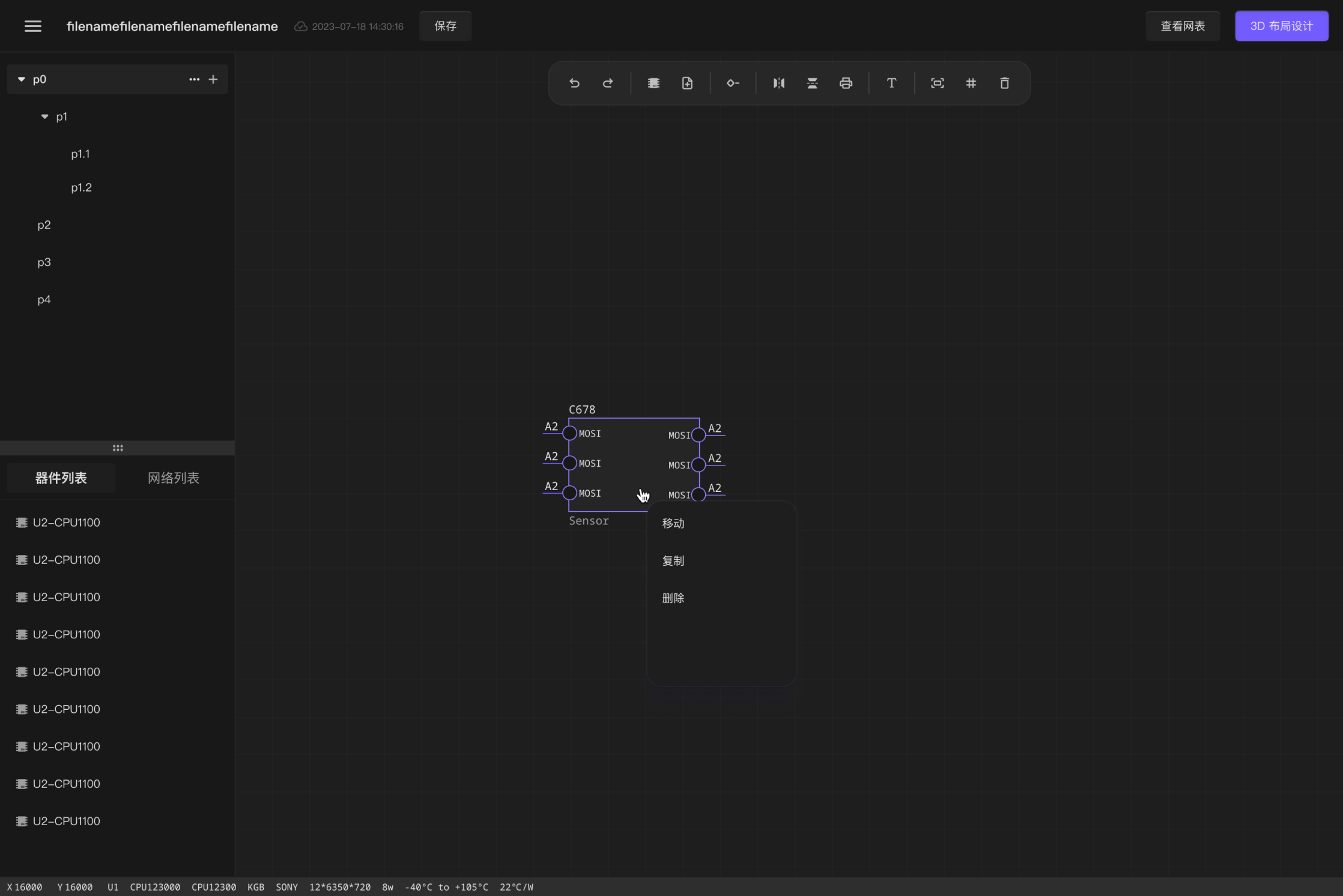Toggle the grid display icon
Image resolution: width=1343 pixels, height=896 pixels.
tap(971, 83)
